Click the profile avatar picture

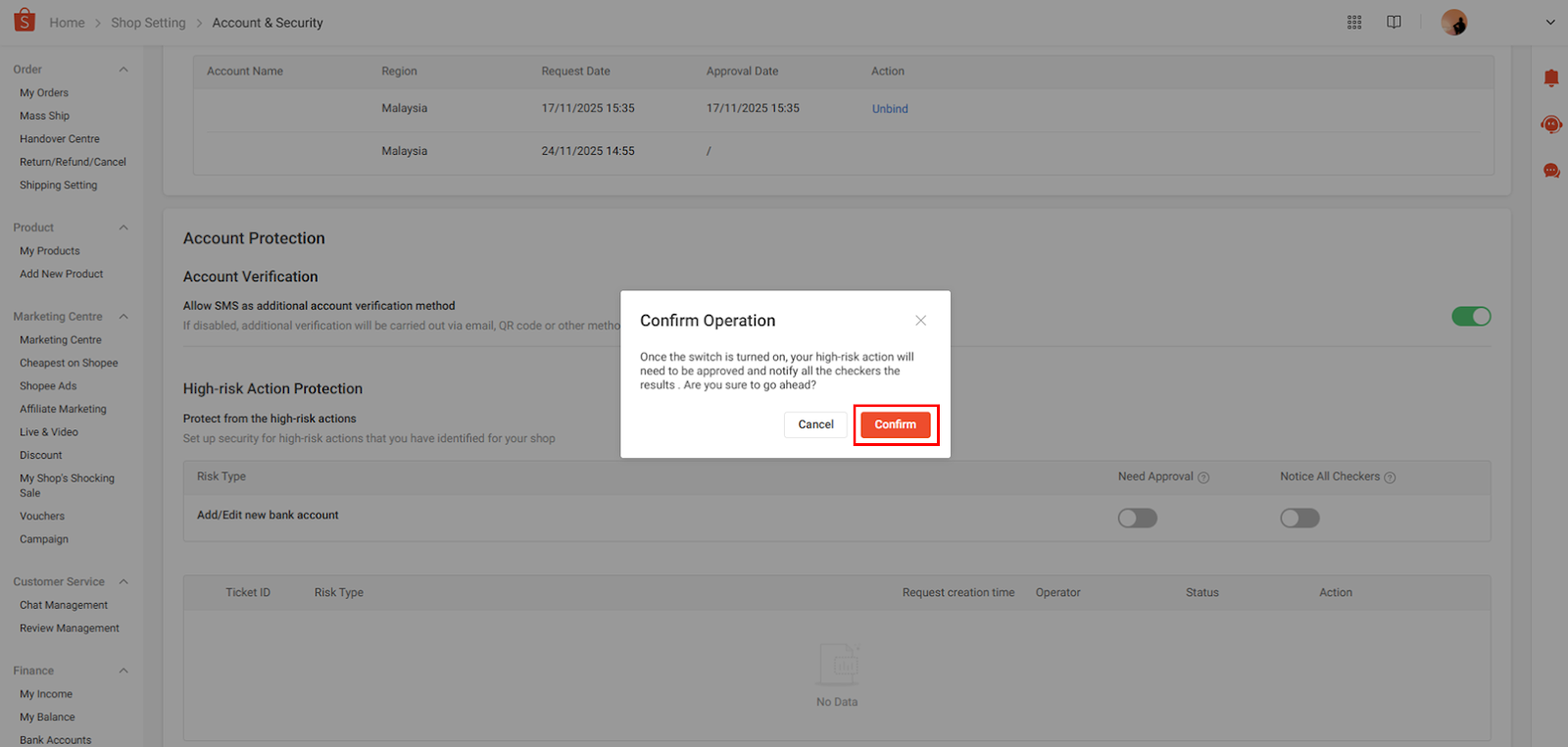pyautogui.click(x=1454, y=23)
